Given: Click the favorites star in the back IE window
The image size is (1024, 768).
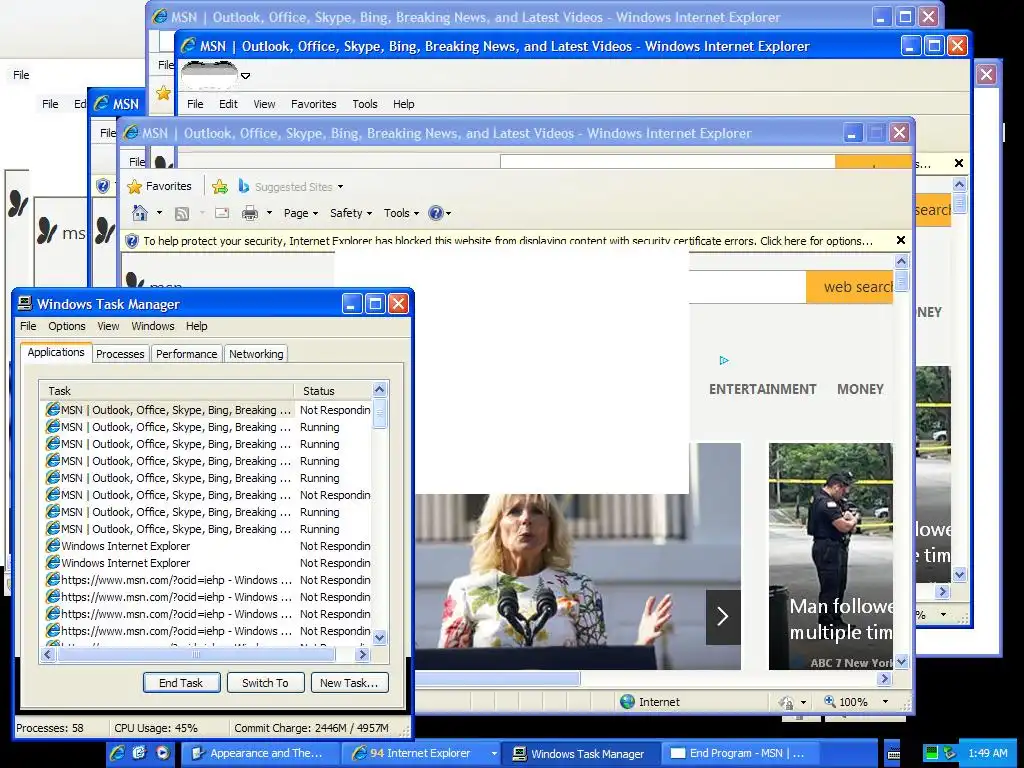Looking at the screenshot, I should (163, 93).
